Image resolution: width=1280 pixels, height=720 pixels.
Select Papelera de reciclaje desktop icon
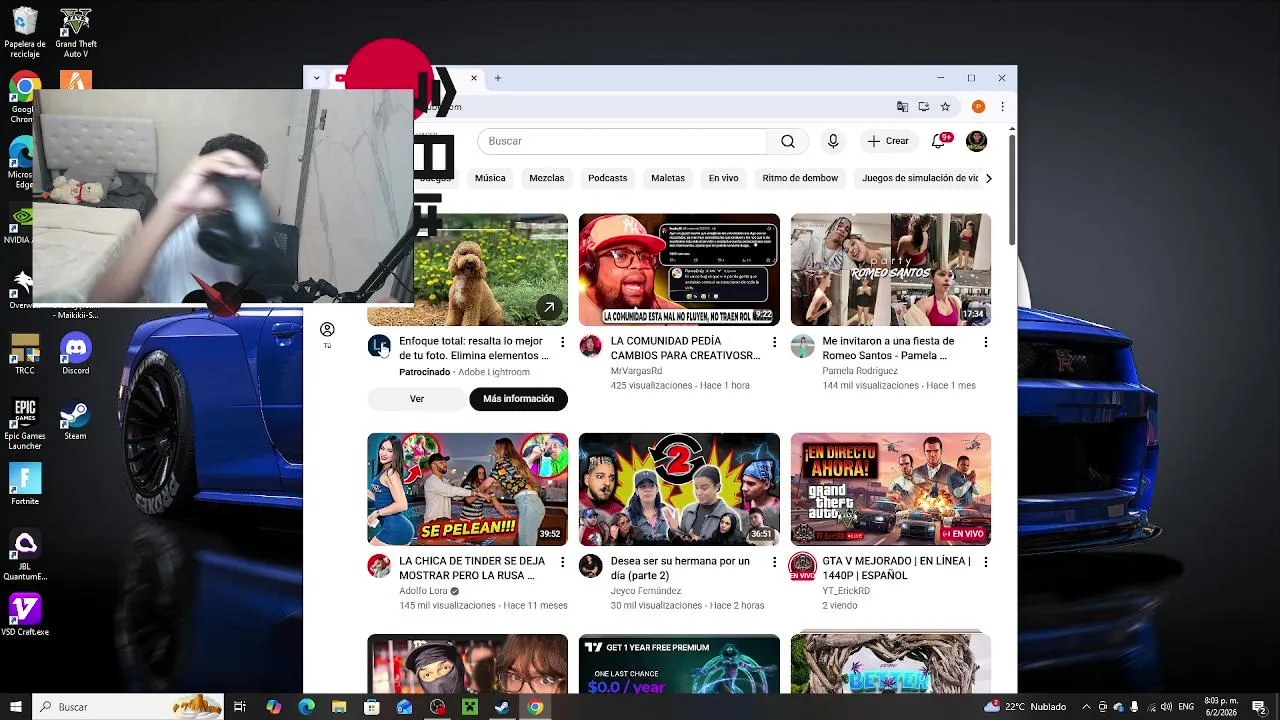25,33
